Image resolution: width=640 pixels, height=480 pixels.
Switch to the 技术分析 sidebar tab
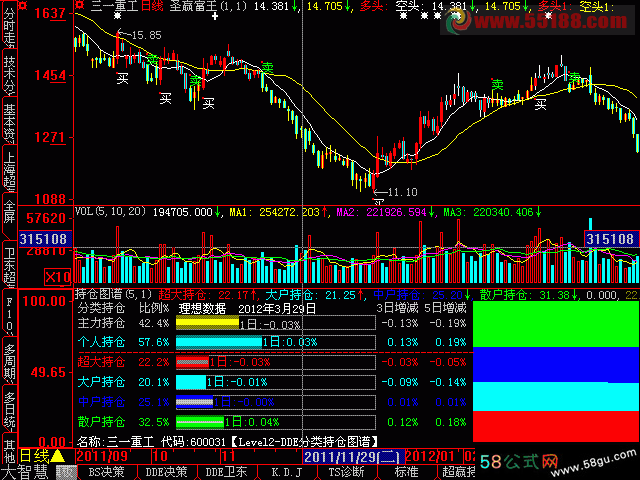click(8, 74)
